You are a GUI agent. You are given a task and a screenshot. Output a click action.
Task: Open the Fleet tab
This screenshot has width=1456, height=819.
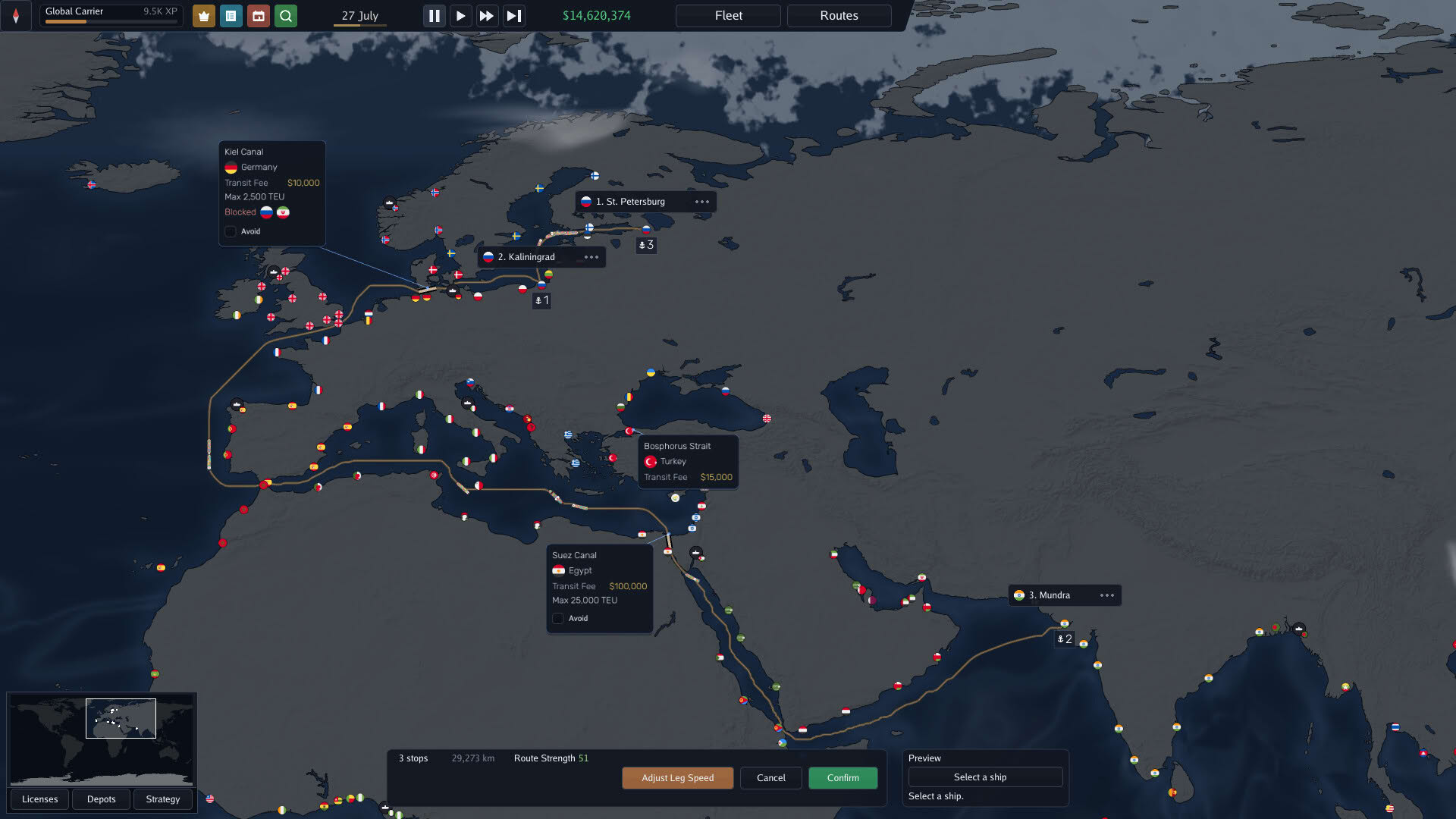728,16
